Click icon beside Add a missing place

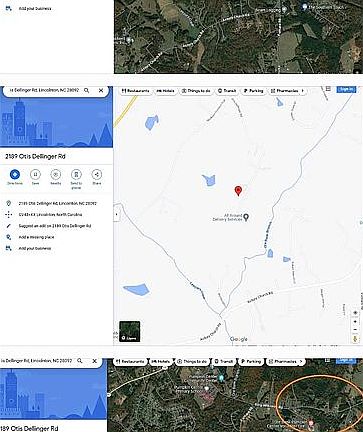tap(9, 237)
